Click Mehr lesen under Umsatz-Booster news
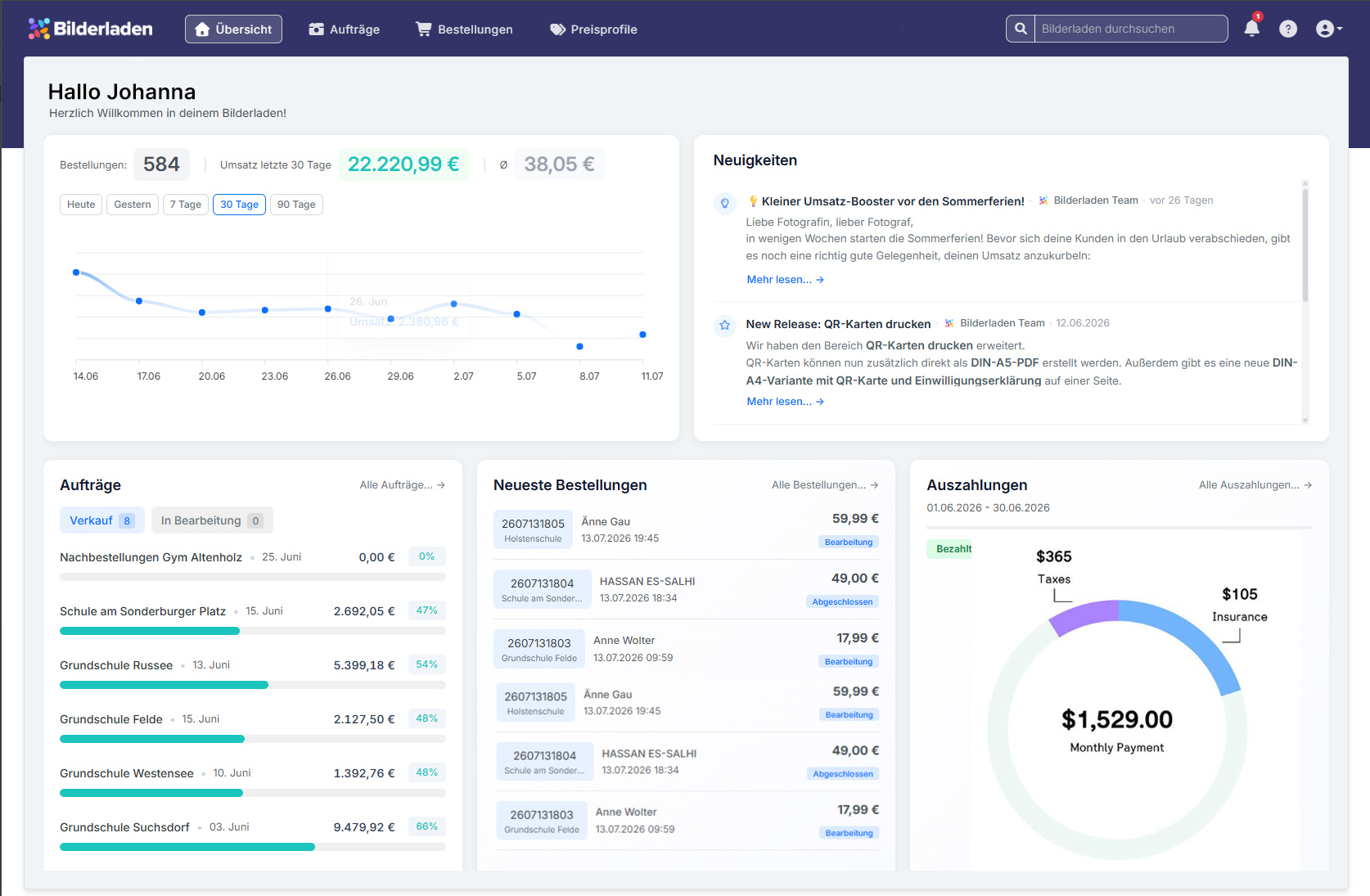Viewport: 1370px width, 896px height. tap(785, 280)
